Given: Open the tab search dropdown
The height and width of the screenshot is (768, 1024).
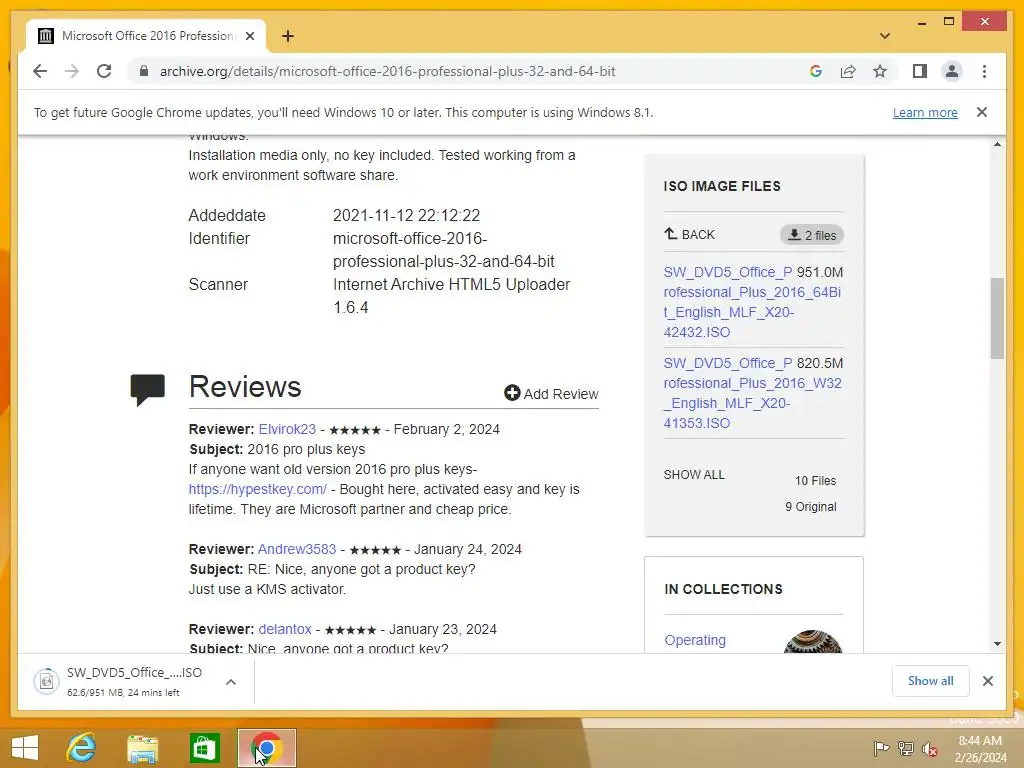Looking at the screenshot, I should 885,36.
